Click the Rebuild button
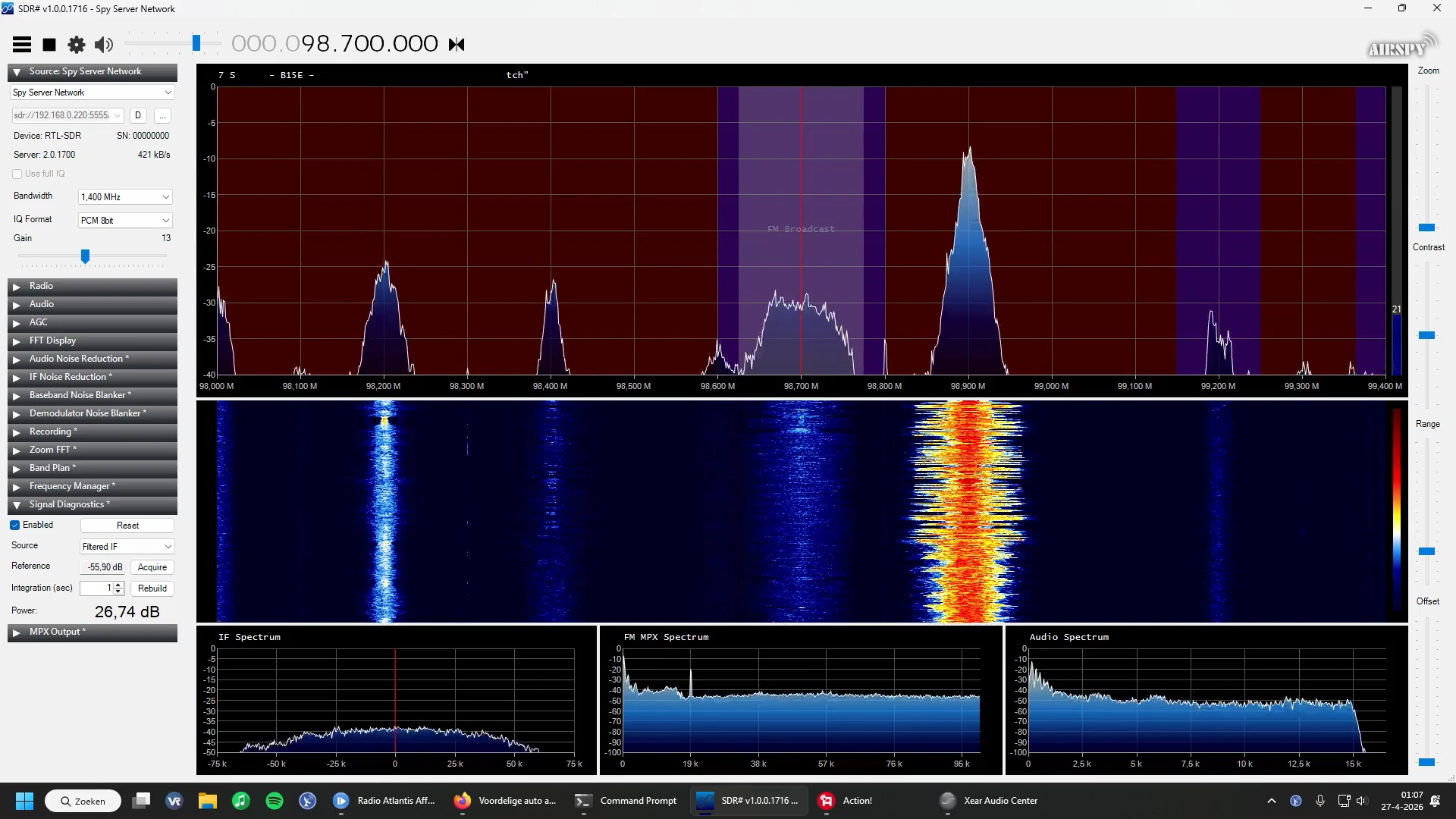Viewport: 1456px width, 819px height. click(x=152, y=588)
